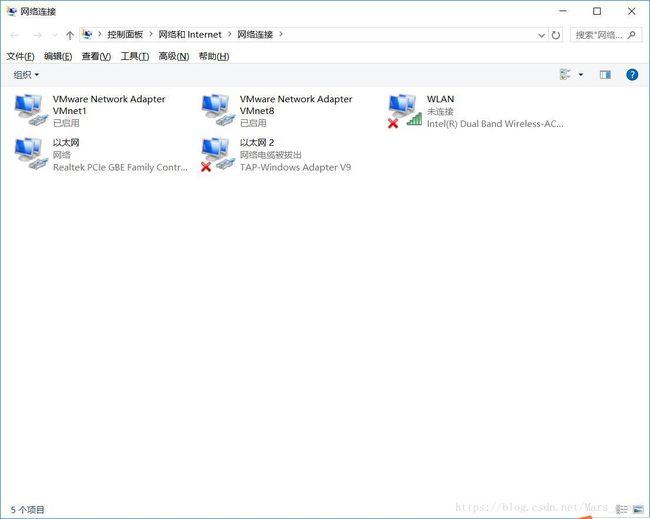Open the 高级(N) menu
Viewport: 650px width, 519px height.
pos(174,56)
